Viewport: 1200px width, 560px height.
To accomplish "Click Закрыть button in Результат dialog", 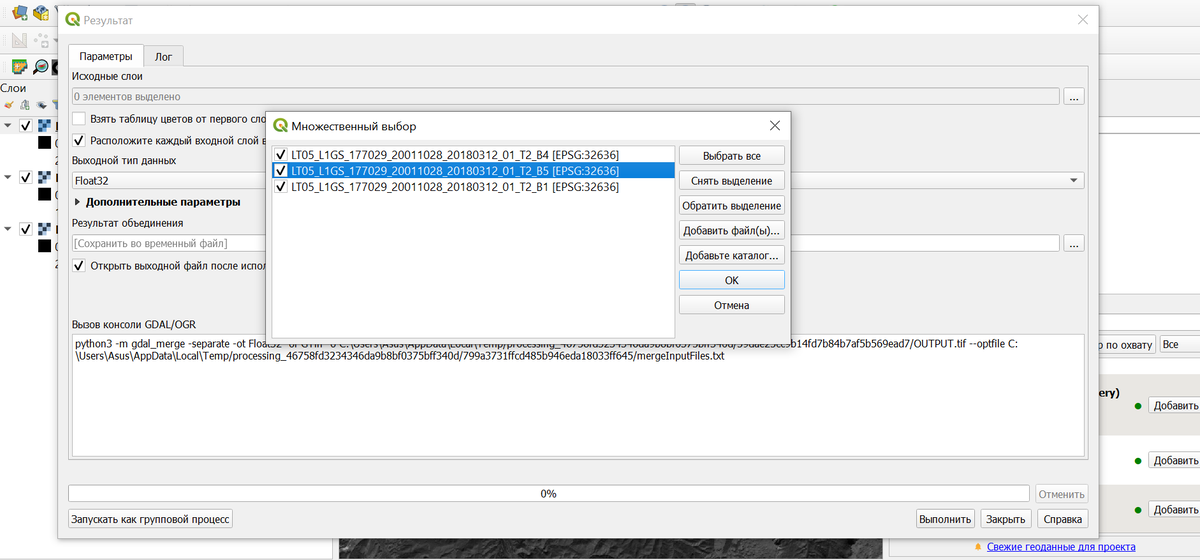I will point(1005,519).
